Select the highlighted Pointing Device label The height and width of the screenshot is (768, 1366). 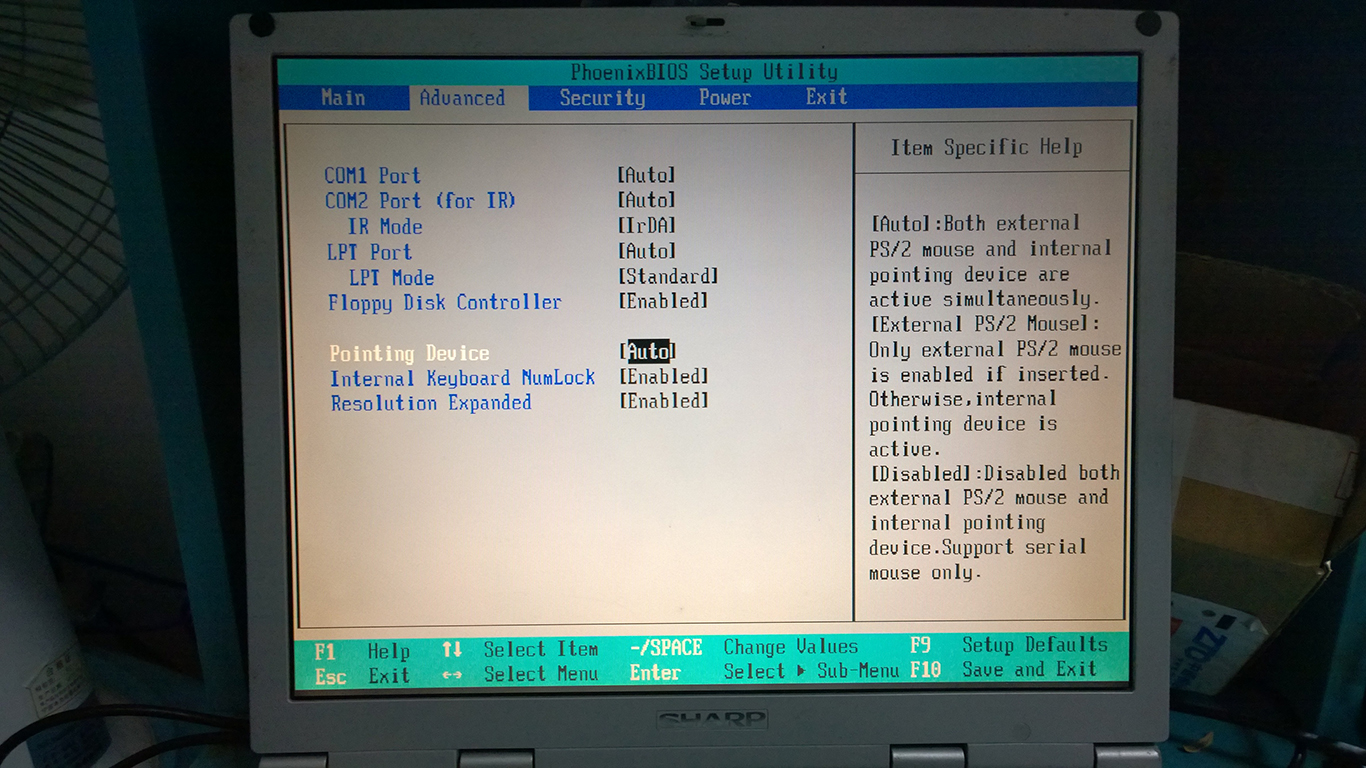coord(410,354)
